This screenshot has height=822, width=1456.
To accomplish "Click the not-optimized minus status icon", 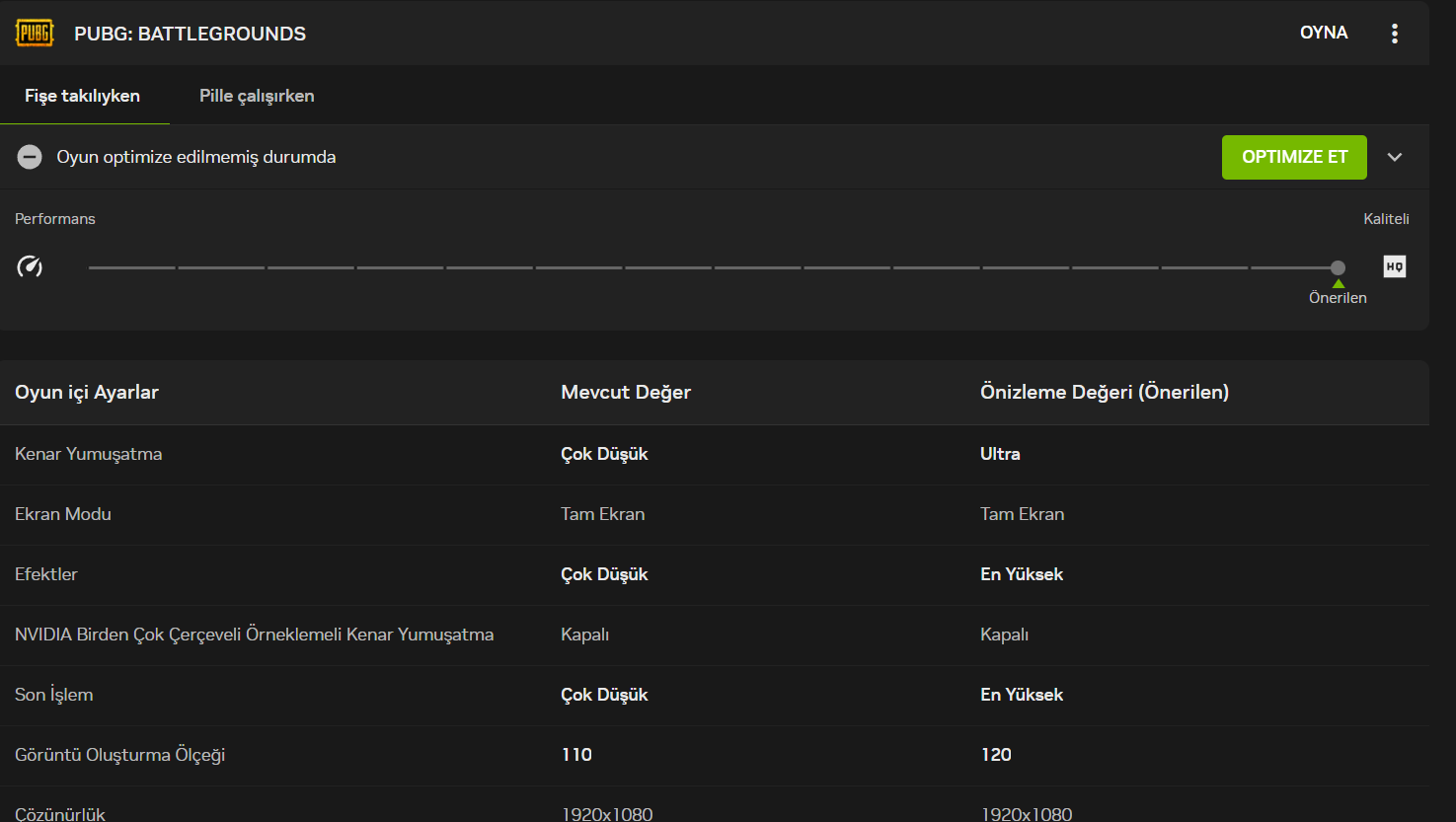I will point(30,157).
